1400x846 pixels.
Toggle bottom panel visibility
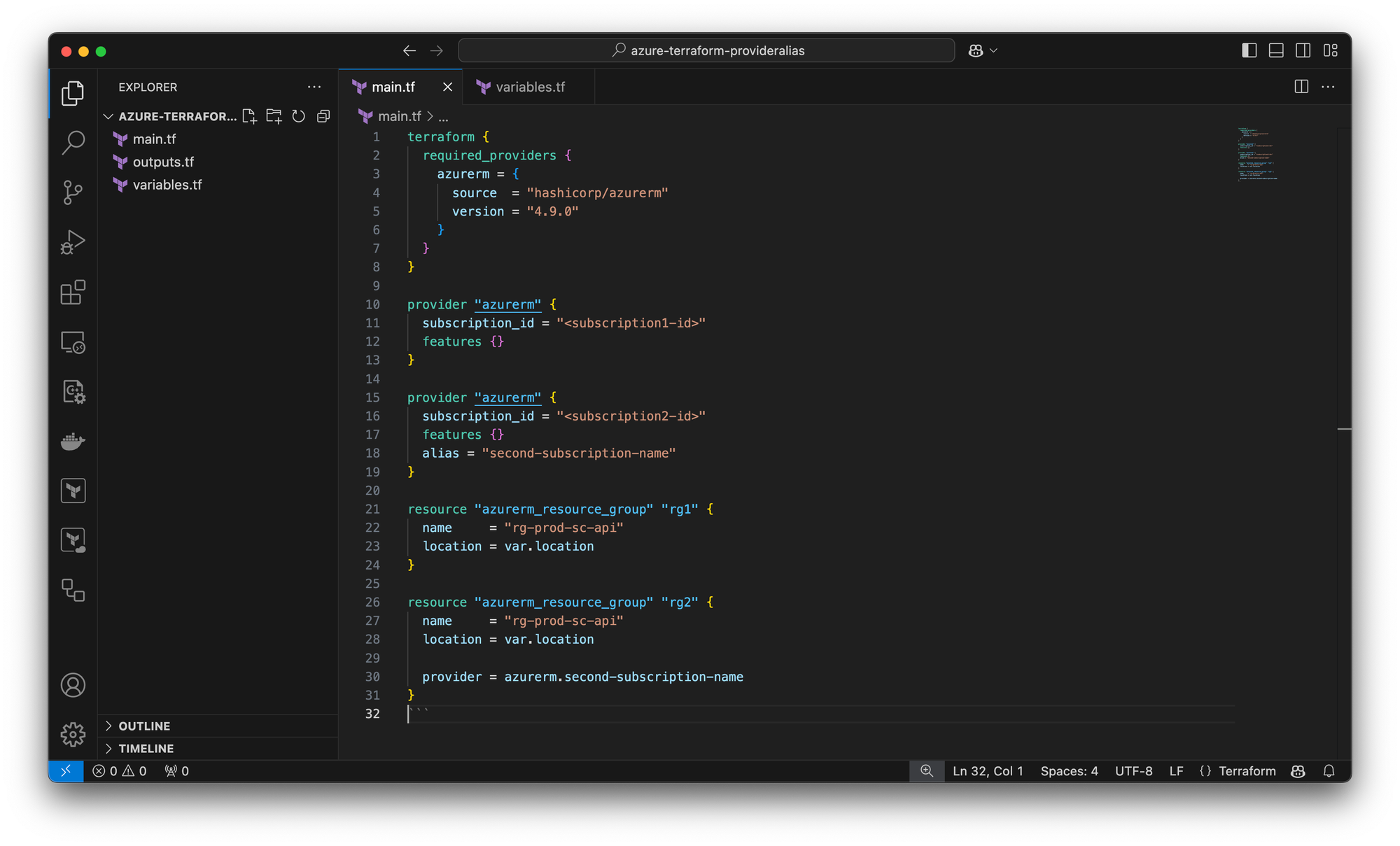pyautogui.click(x=1276, y=50)
